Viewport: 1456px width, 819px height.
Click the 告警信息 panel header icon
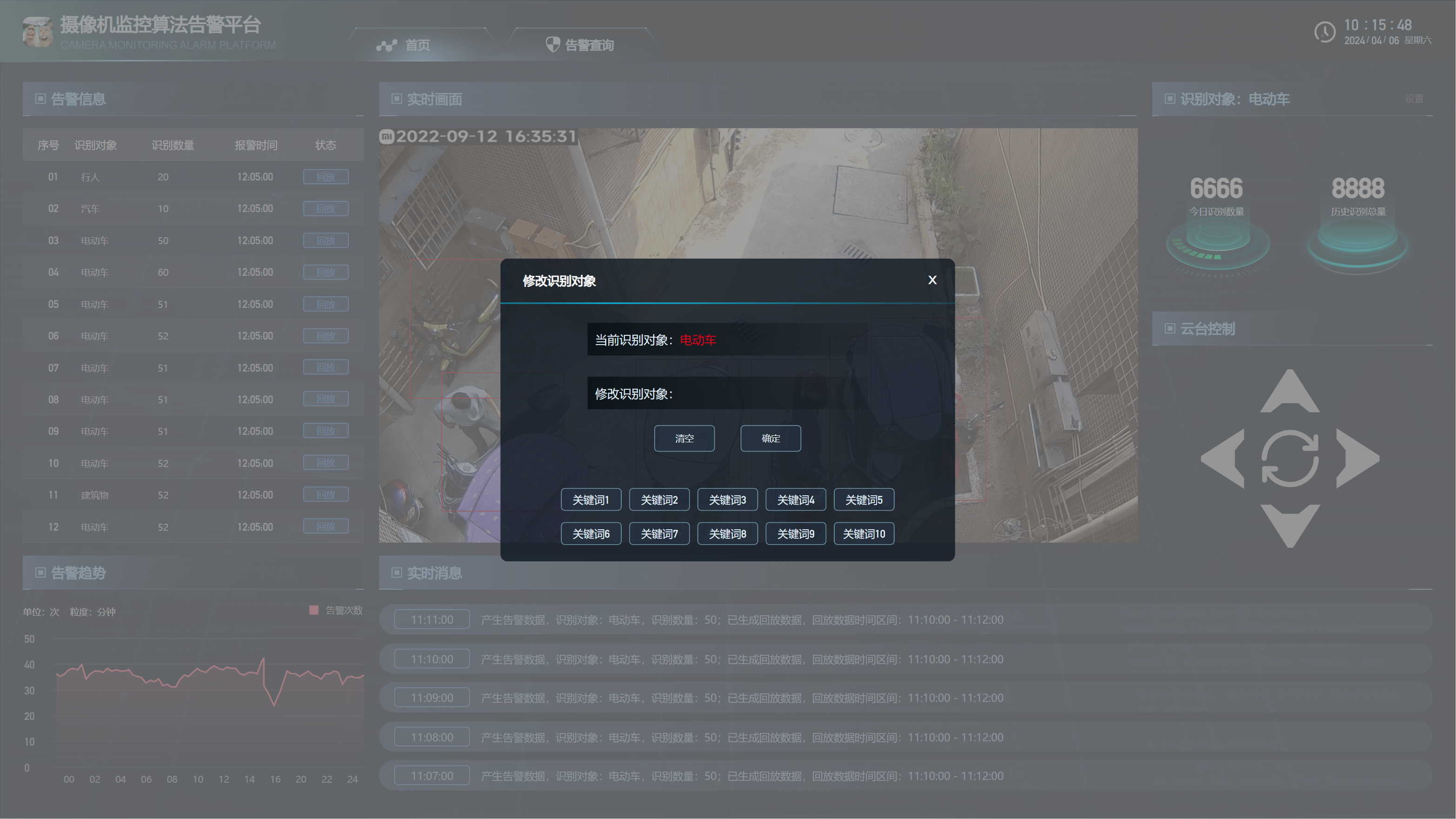coord(40,99)
